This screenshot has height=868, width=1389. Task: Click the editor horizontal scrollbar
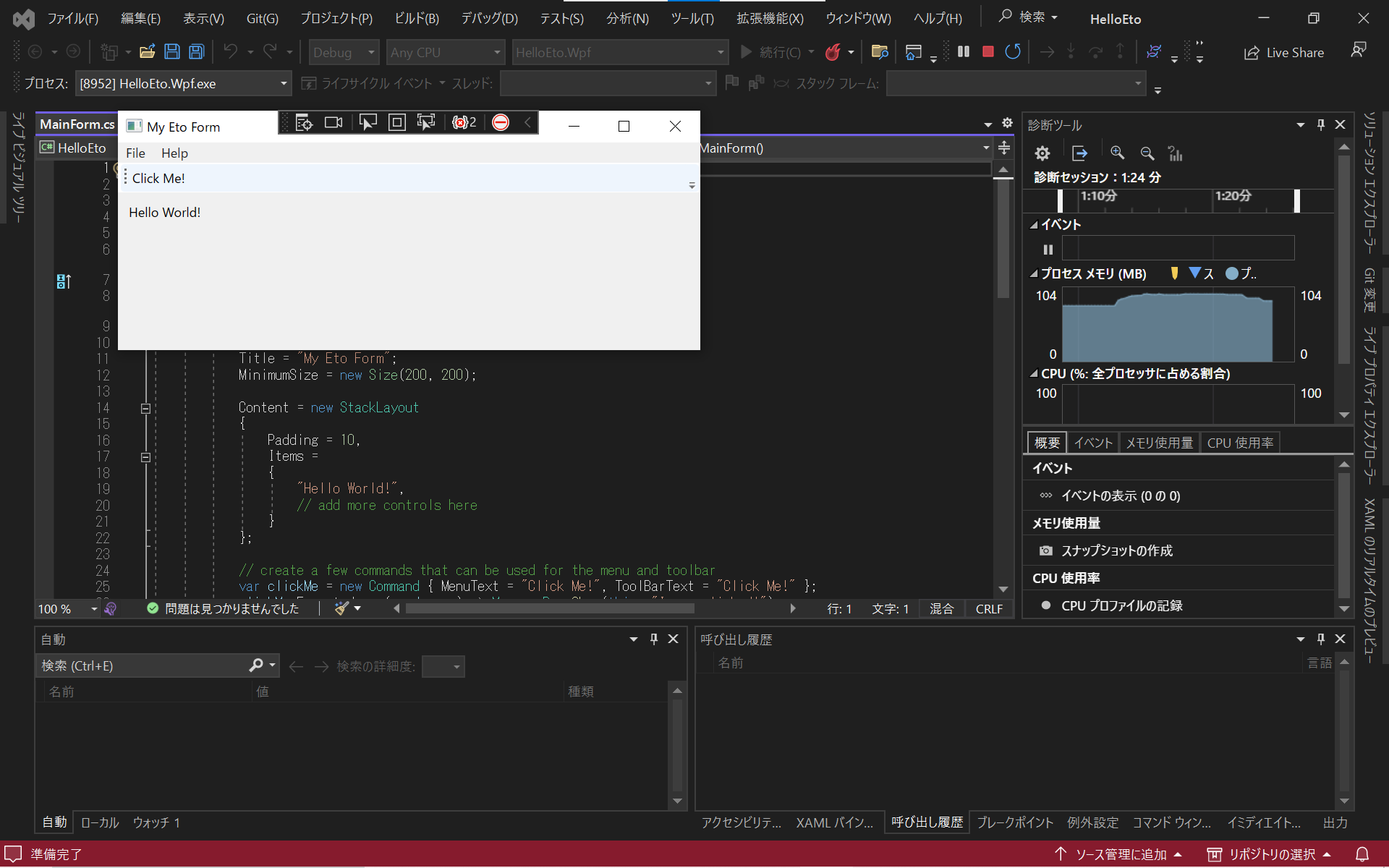click(550, 609)
